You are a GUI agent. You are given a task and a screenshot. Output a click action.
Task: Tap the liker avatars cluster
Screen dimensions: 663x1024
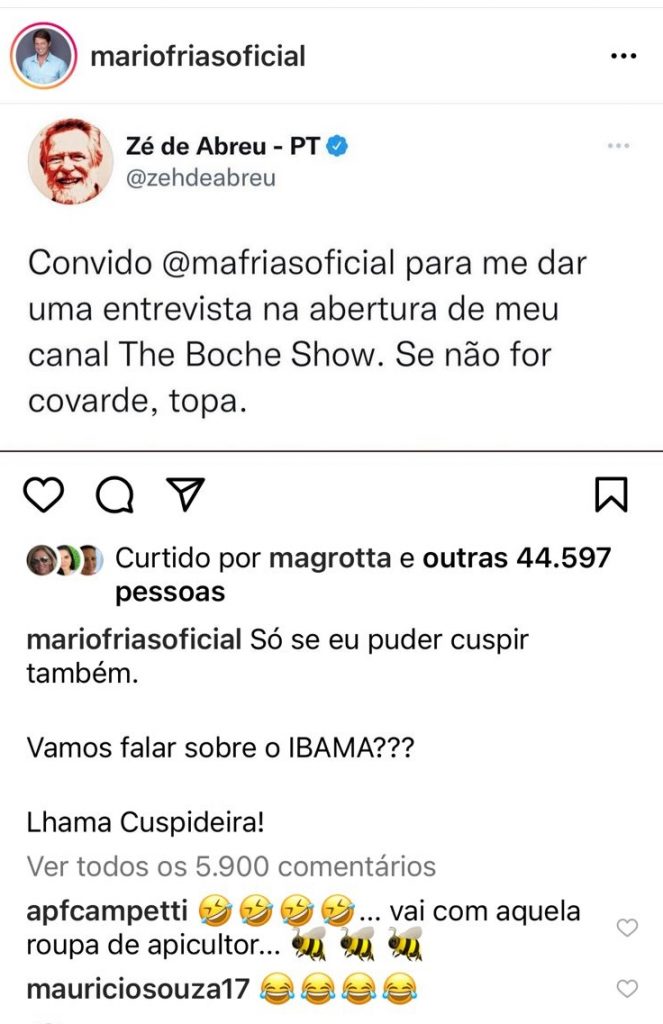pyautogui.click(x=65, y=559)
